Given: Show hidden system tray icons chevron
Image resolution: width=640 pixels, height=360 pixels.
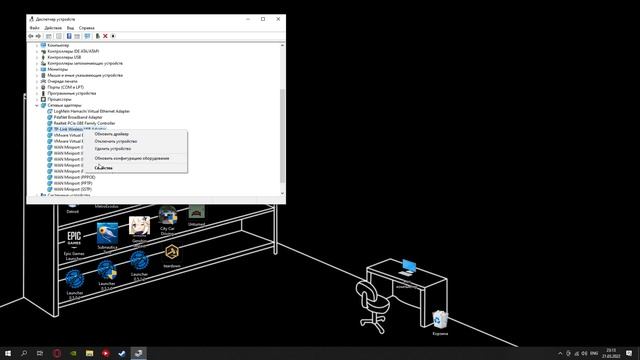Looking at the screenshot, I should (x=560, y=353).
